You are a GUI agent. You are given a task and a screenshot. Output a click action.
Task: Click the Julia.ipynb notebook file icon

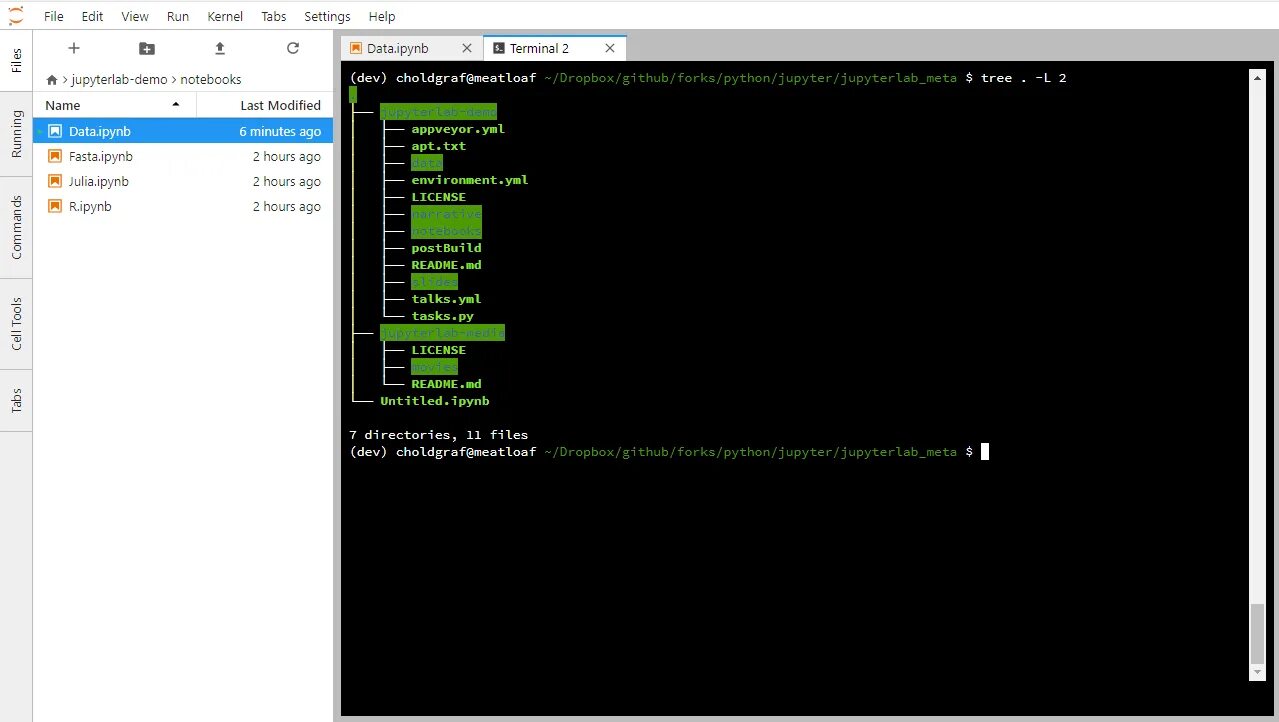click(54, 181)
